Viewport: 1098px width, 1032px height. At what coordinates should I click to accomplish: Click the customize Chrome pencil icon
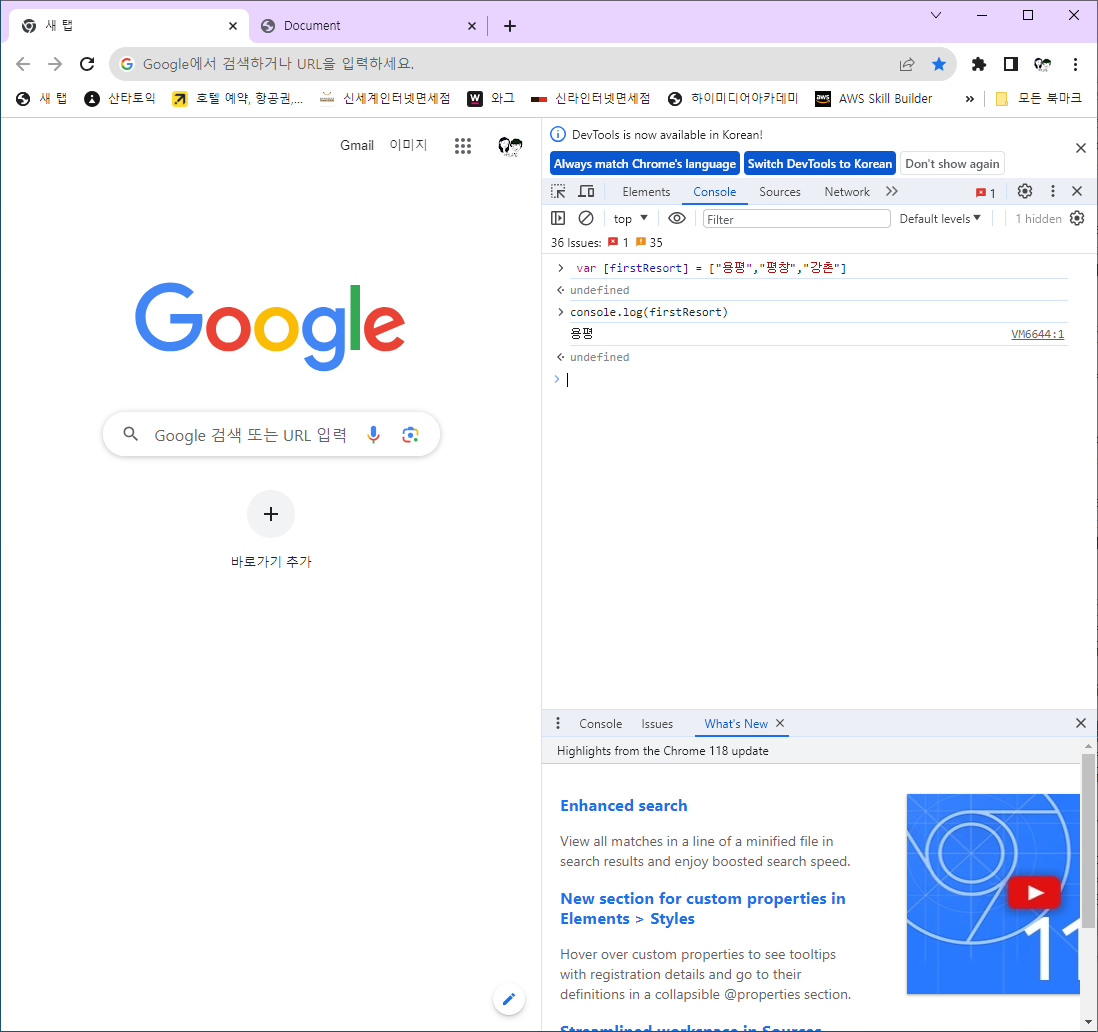[x=509, y=999]
